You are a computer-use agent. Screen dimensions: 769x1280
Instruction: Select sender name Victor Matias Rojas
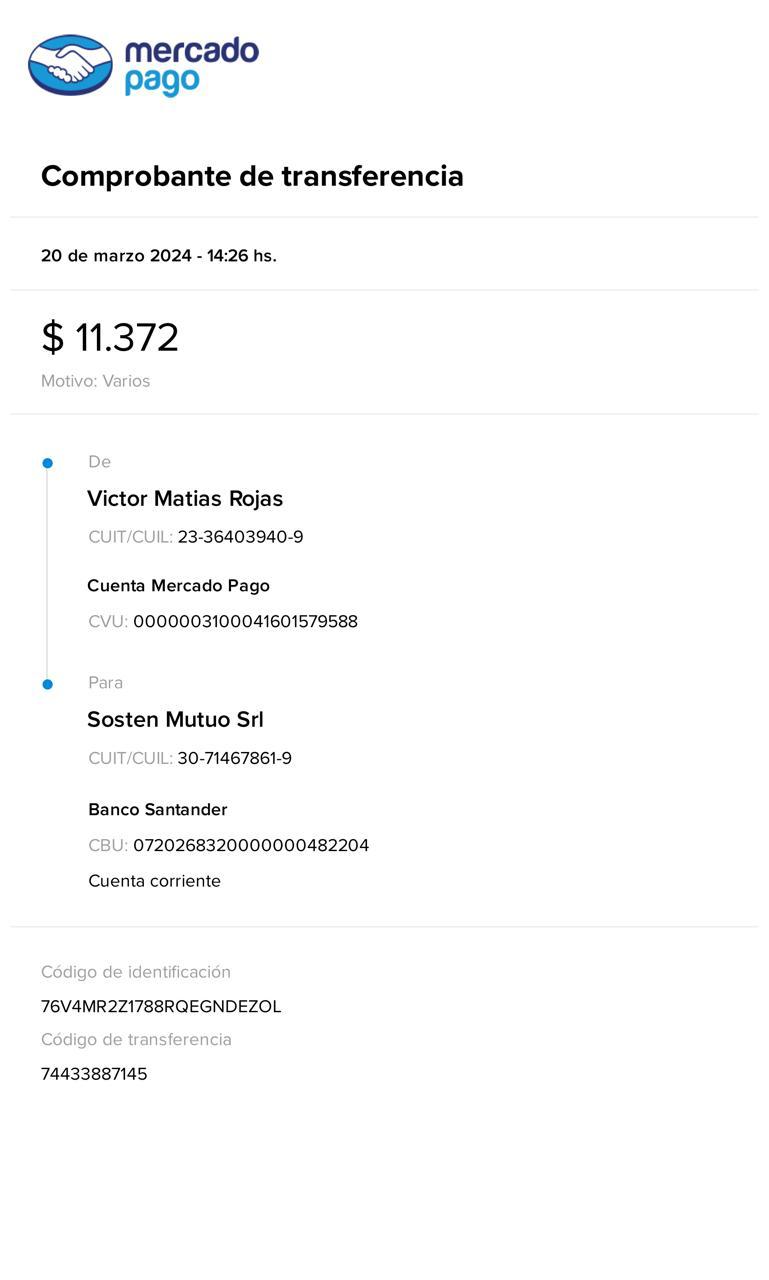pyautogui.click(x=185, y=498)
